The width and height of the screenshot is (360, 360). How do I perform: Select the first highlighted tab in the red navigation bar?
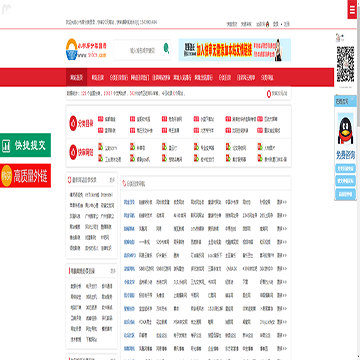[x=76, y=78]
